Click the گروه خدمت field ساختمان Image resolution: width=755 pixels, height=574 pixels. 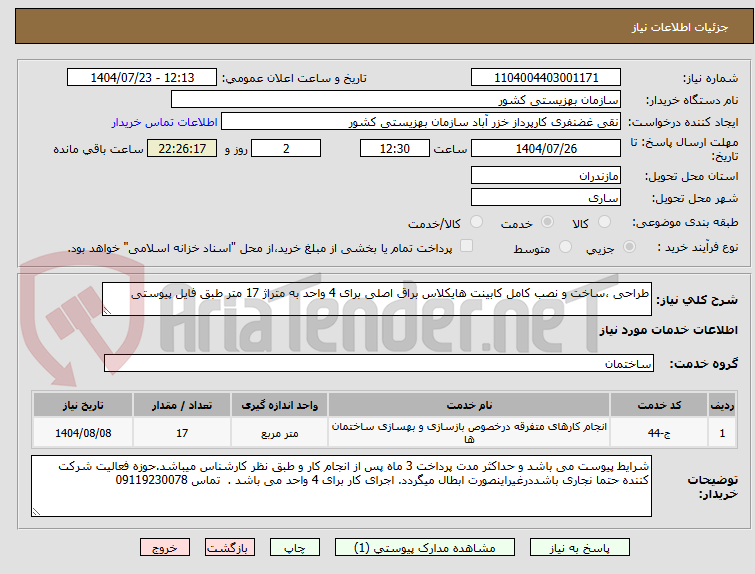click(378, 363)
